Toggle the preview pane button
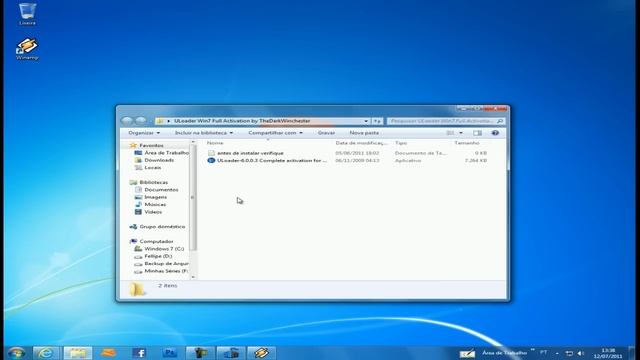The height and width of the screenshot is (360, 640). tap(477, 133)
